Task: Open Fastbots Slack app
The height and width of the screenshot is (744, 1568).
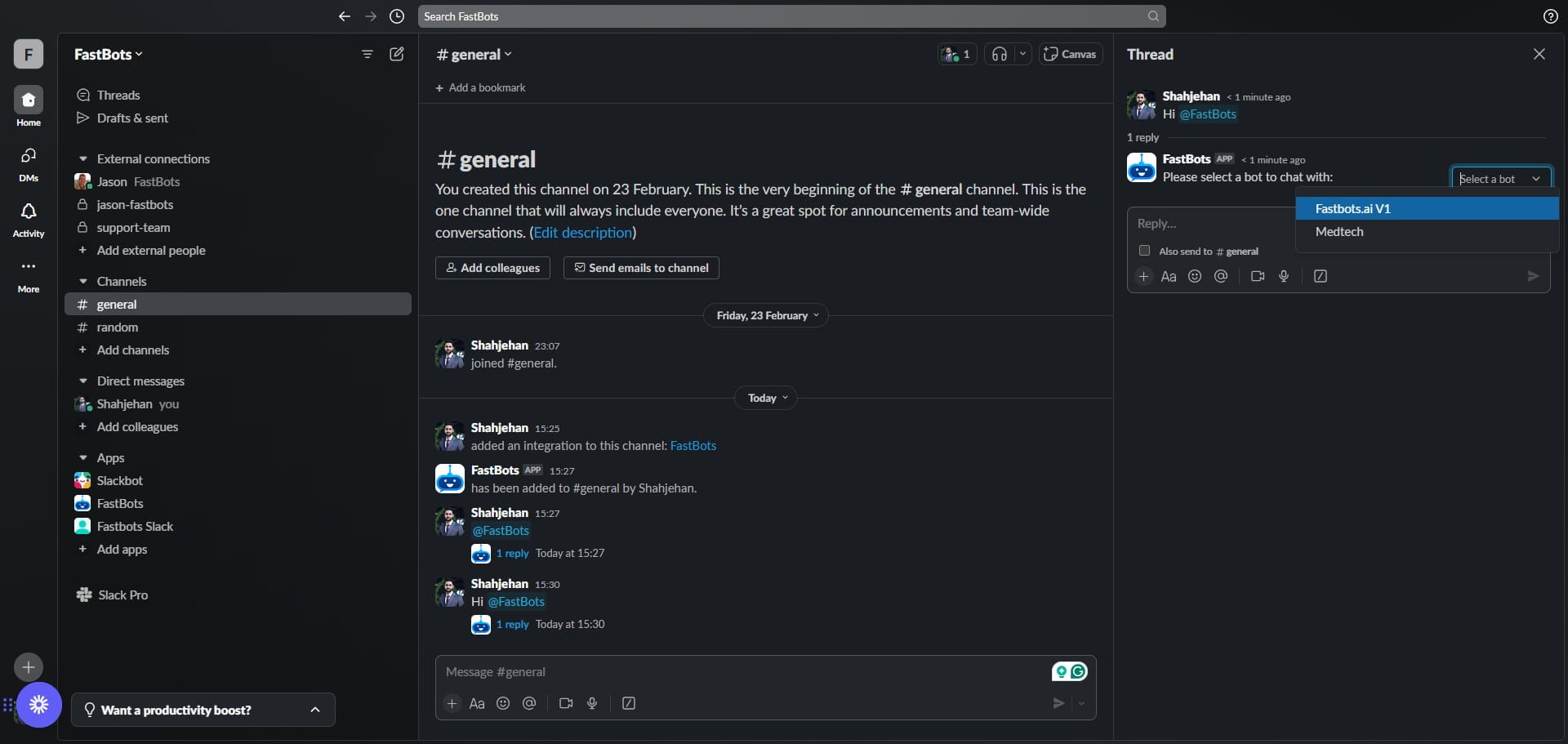Action: (x=238, y=526)
